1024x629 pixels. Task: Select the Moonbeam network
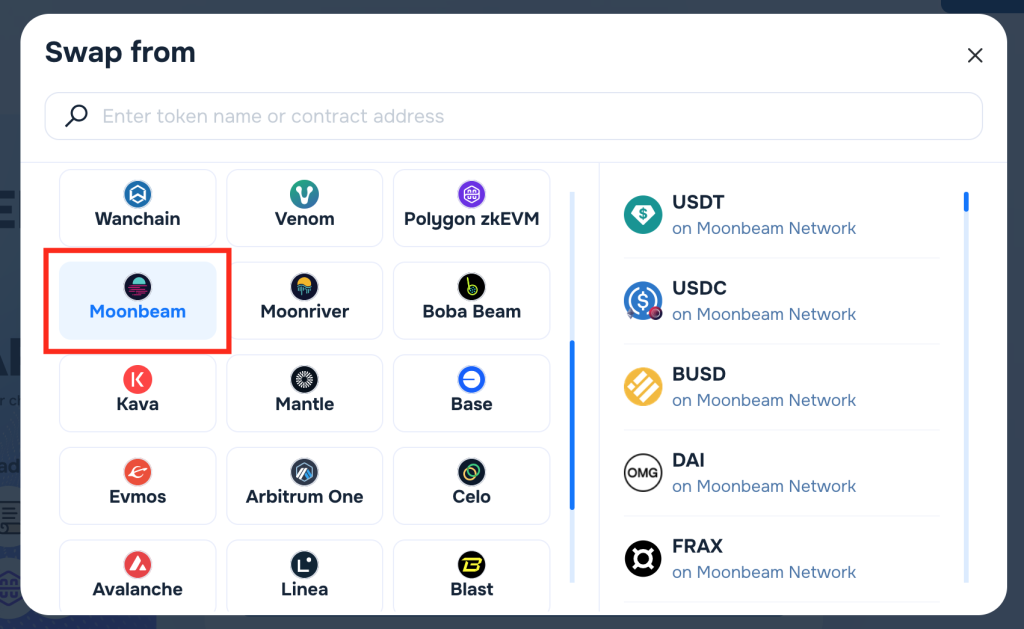click(137, 300)
